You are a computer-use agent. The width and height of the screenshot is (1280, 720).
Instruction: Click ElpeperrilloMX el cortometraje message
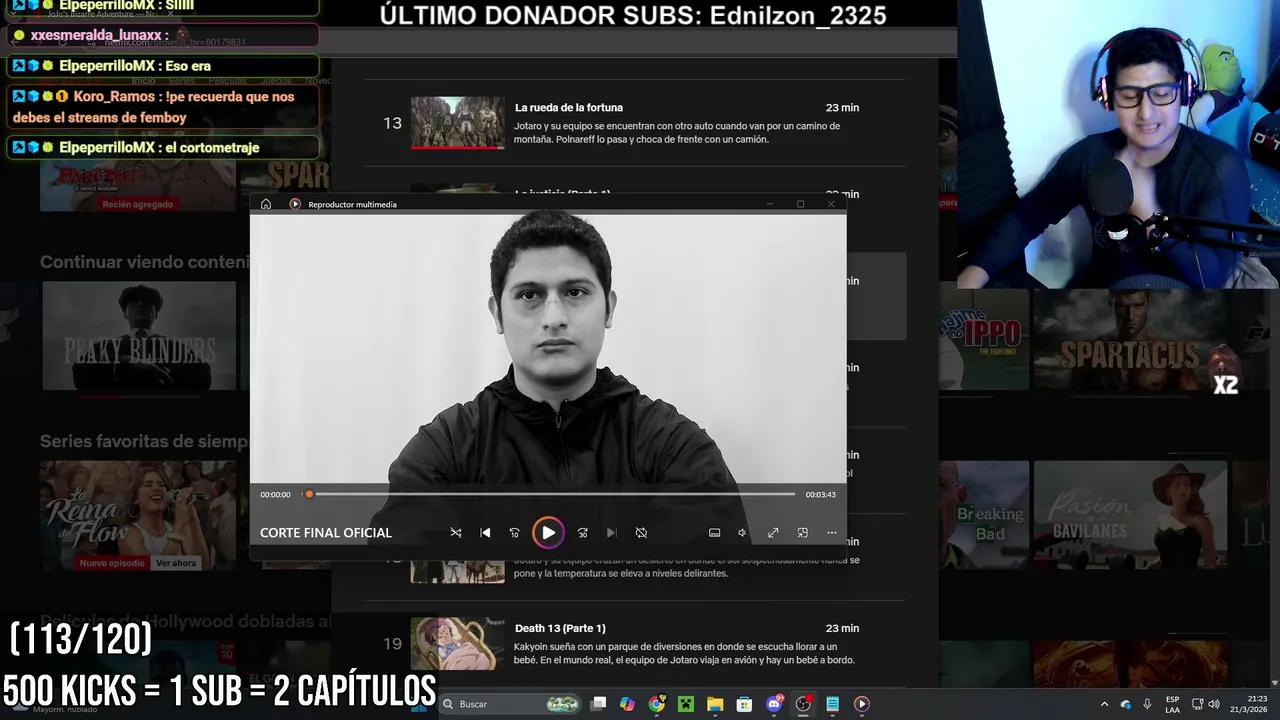click(163, 147)
